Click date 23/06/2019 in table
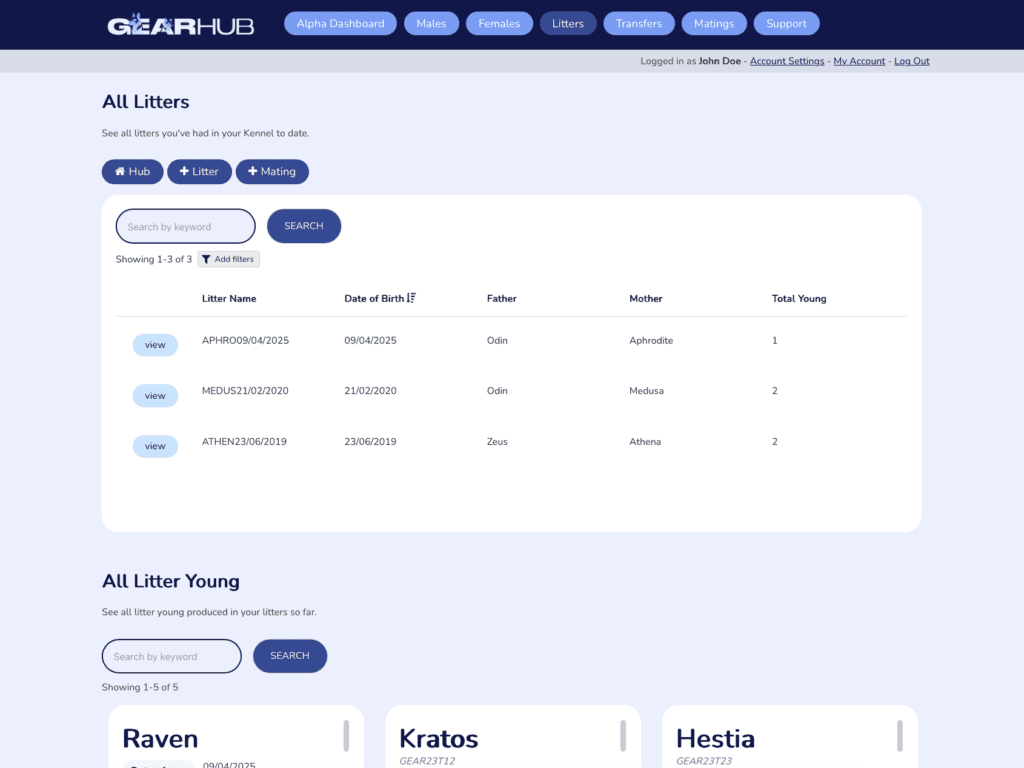Image resolution: width=1024 pixels, height=768 pixels. 370,441
